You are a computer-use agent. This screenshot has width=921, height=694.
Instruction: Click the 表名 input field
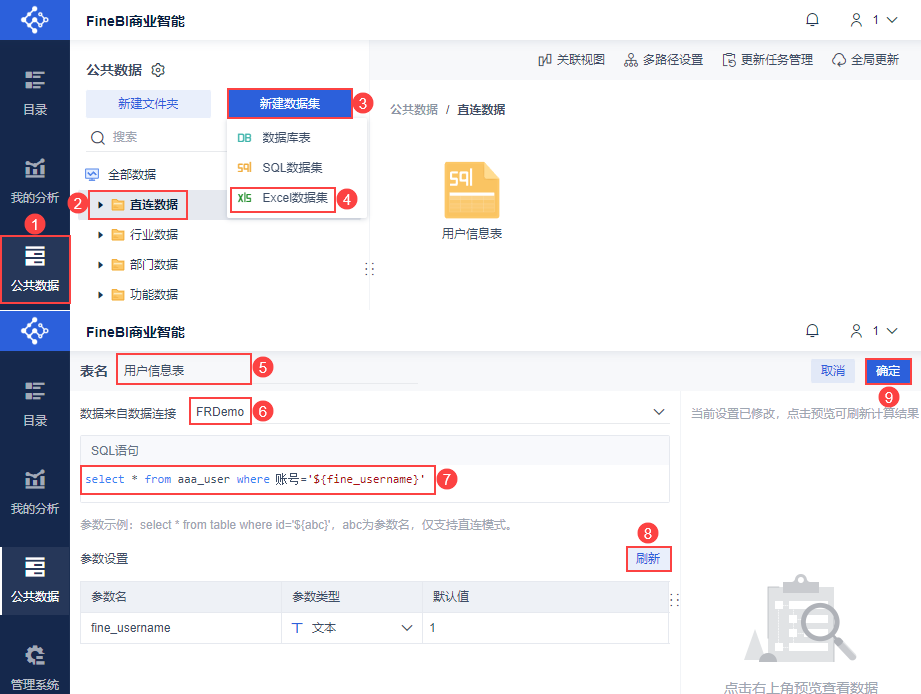pyautogui.click(x=267, y=370)
